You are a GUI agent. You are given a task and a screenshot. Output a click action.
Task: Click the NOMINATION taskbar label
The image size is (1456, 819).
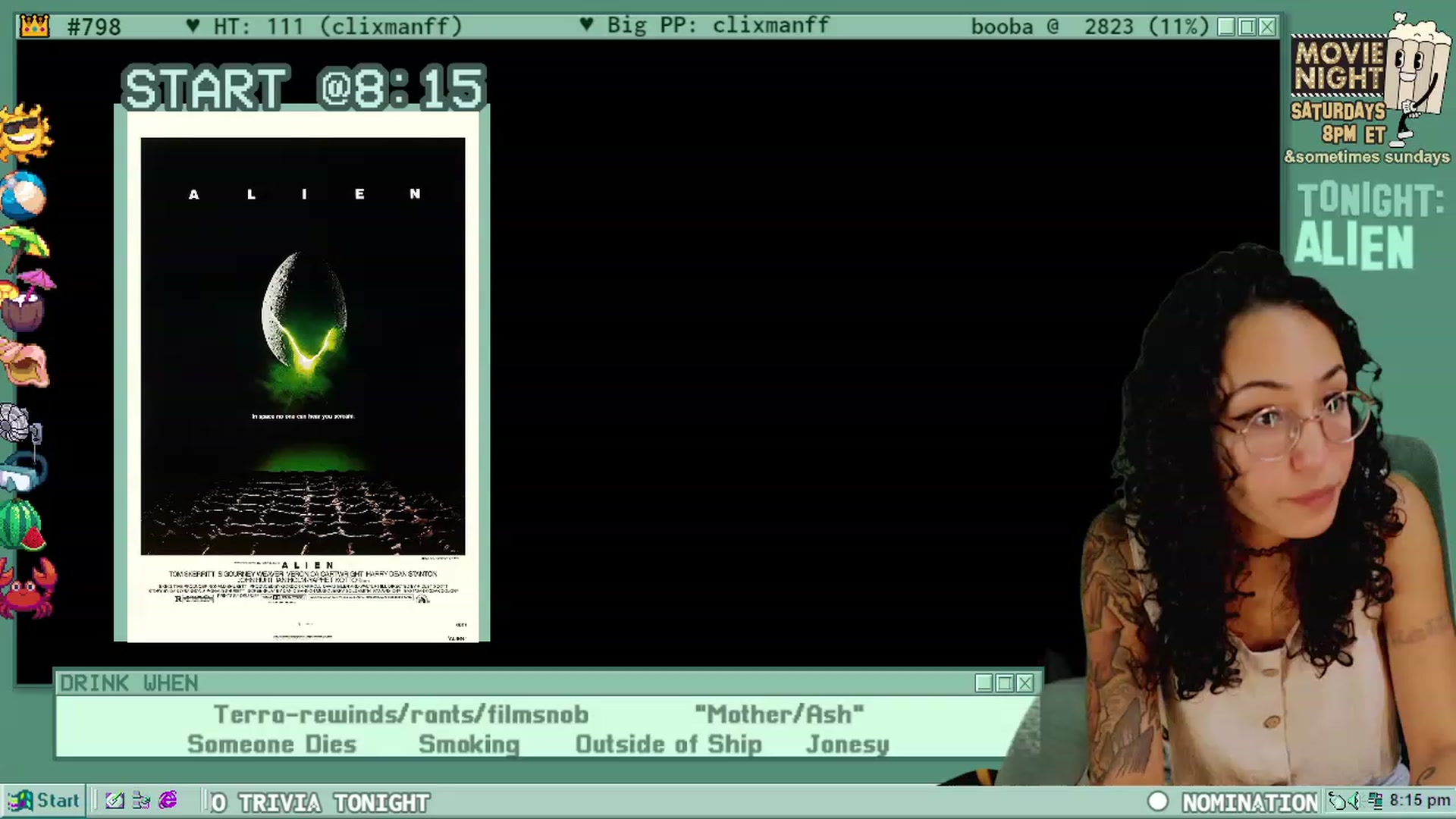pos(1250,802)
